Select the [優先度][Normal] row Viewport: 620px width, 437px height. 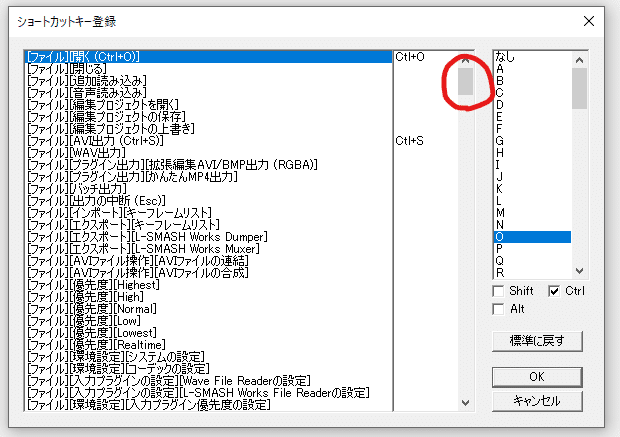208,309
